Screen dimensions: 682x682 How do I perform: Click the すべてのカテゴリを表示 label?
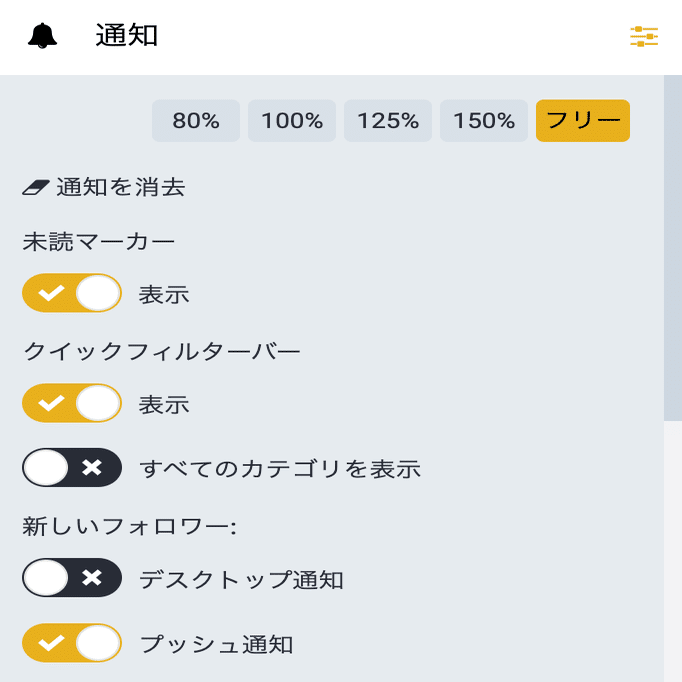click(279, 468)
